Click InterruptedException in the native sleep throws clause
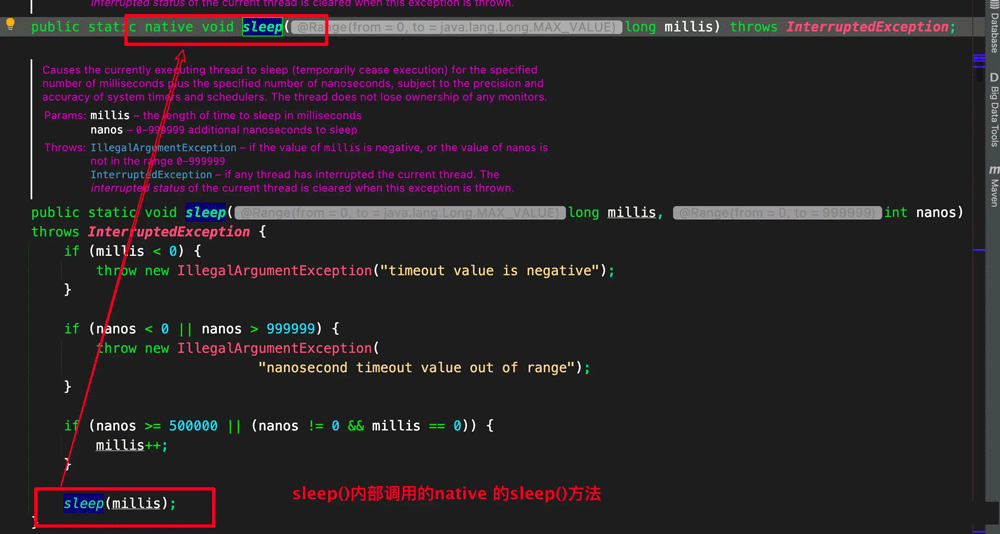The height and width of the screenshot is (534, 1000). [867, 27]
